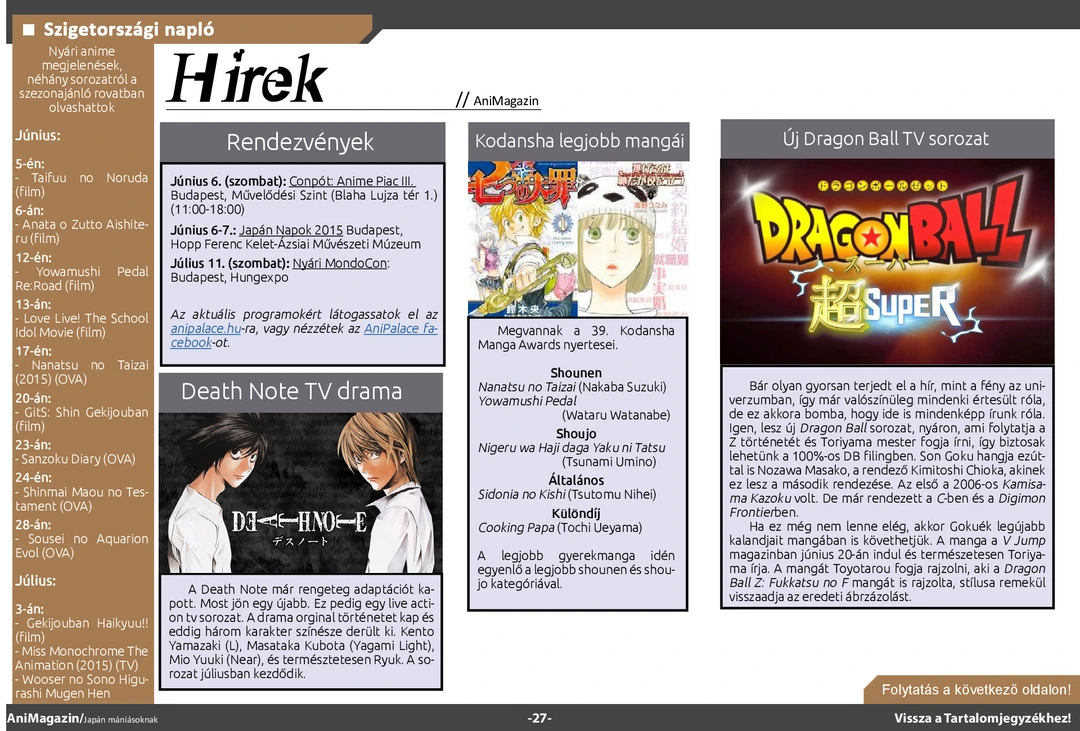Click the large Hírek title

[247, 78]
